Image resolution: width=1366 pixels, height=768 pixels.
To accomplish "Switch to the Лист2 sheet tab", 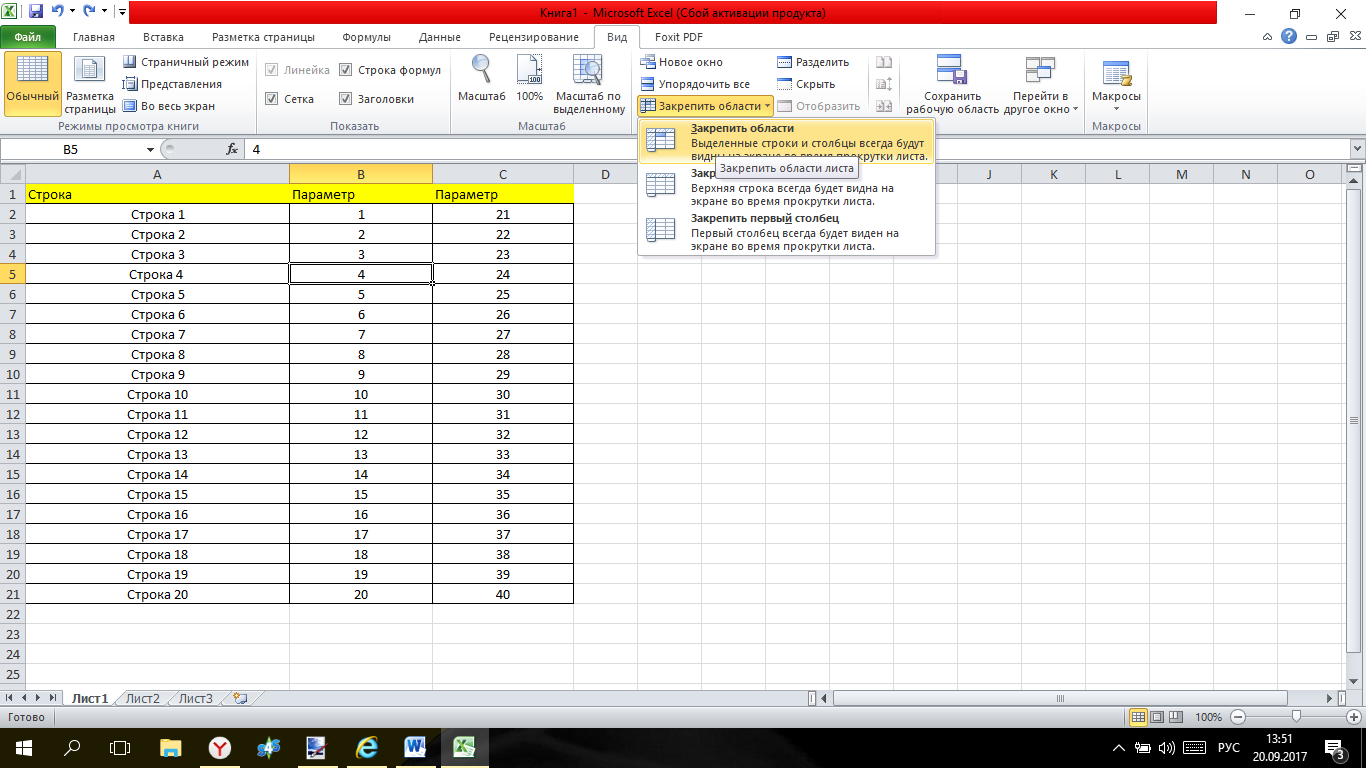I will pos(142,698).
